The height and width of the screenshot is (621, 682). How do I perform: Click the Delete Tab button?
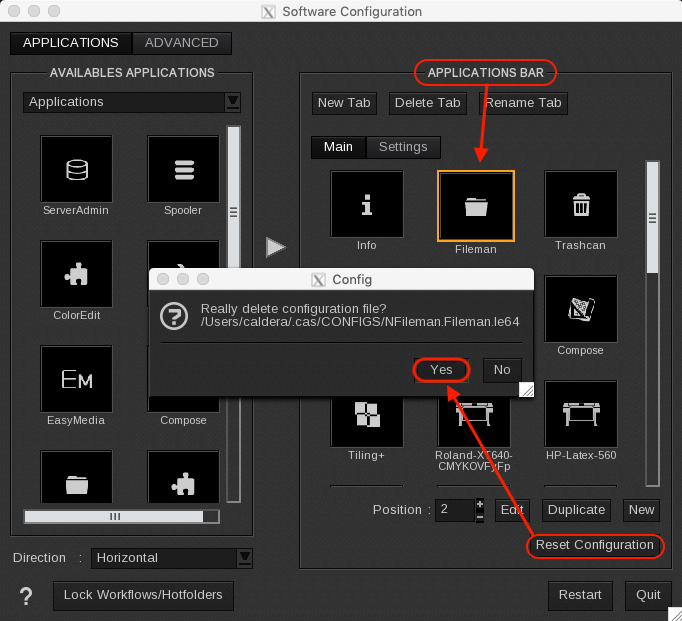428,103
